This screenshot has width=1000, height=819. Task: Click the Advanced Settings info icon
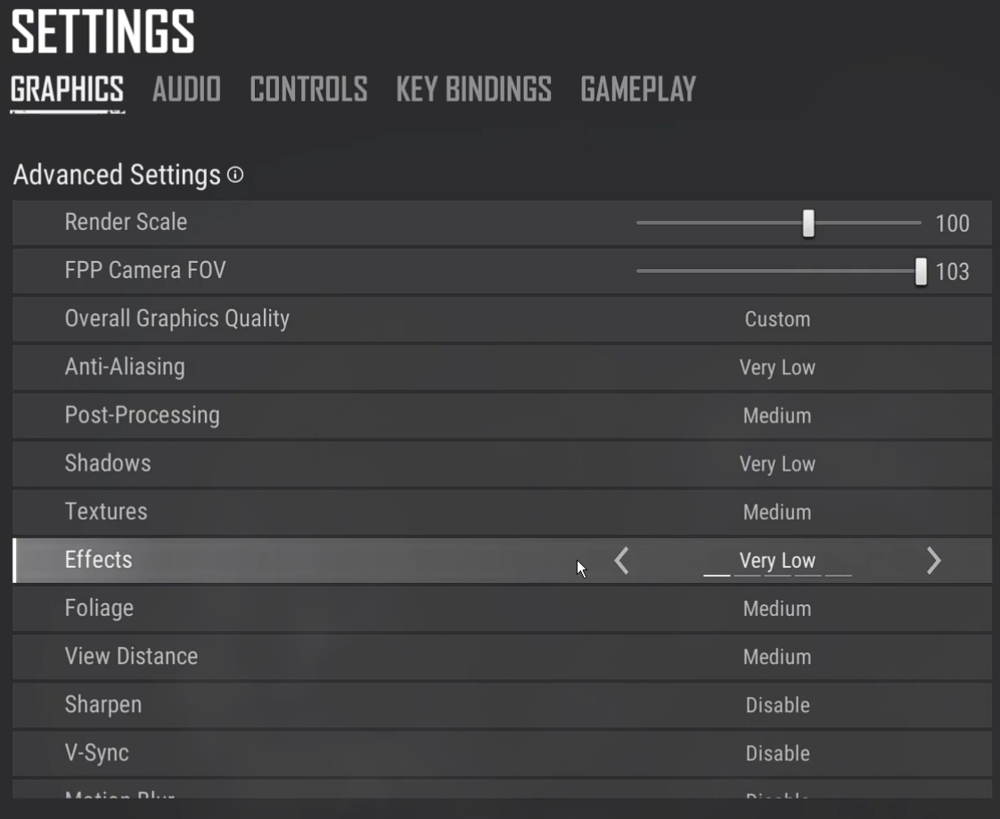[x=235, y=175]
